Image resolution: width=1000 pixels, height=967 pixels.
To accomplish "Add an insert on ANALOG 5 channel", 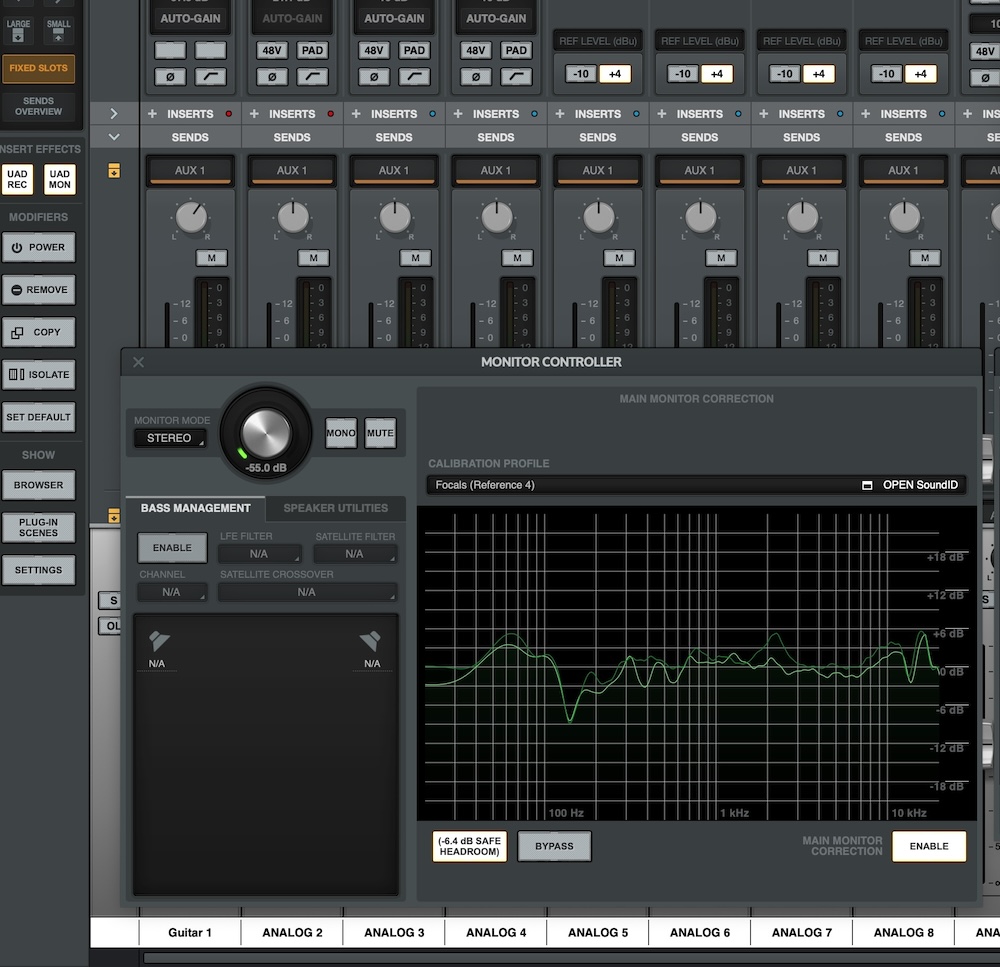I will [560, 114].
